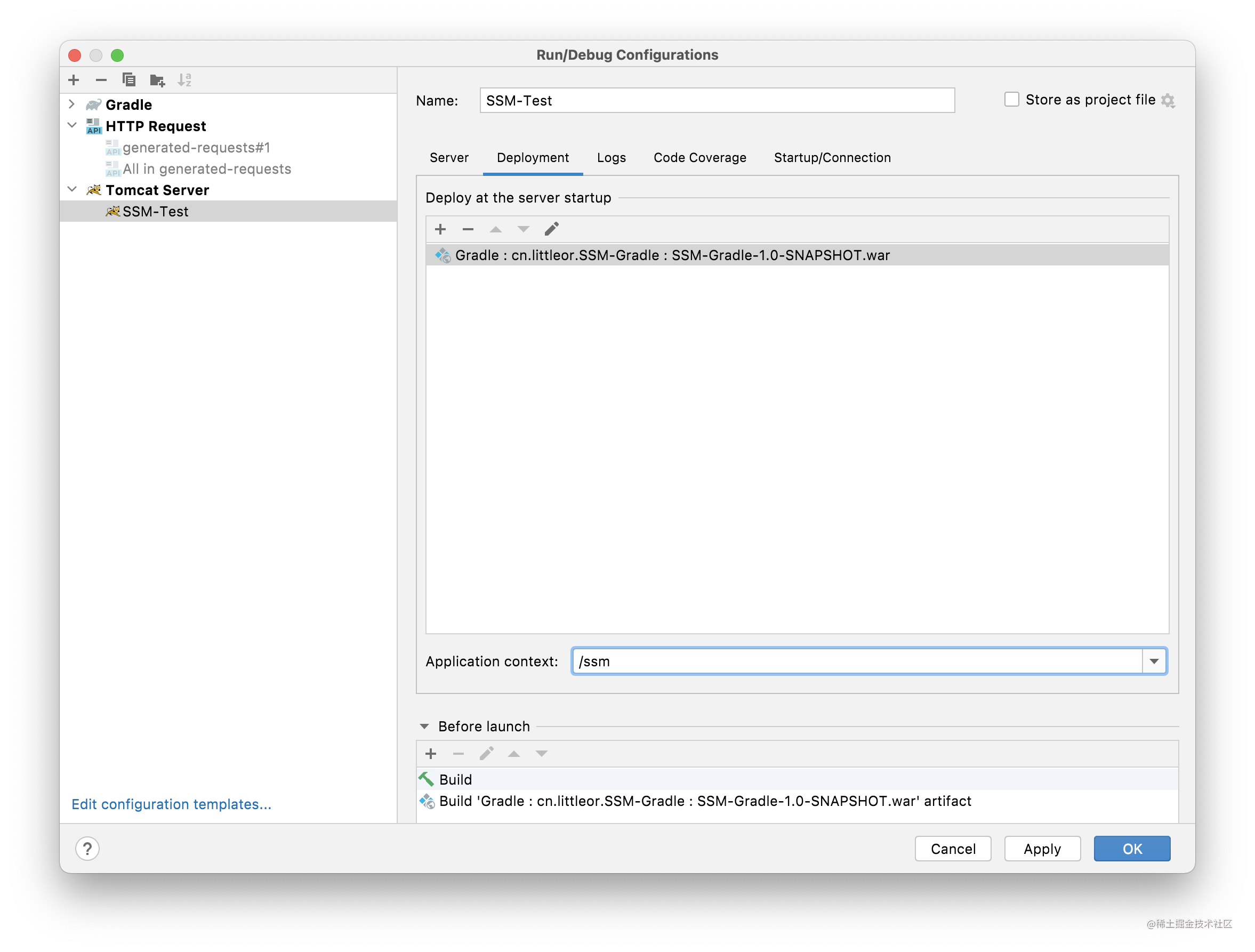Add an artifact to deploy
The image size is (1255, 952).
click(x=440, y=229)
